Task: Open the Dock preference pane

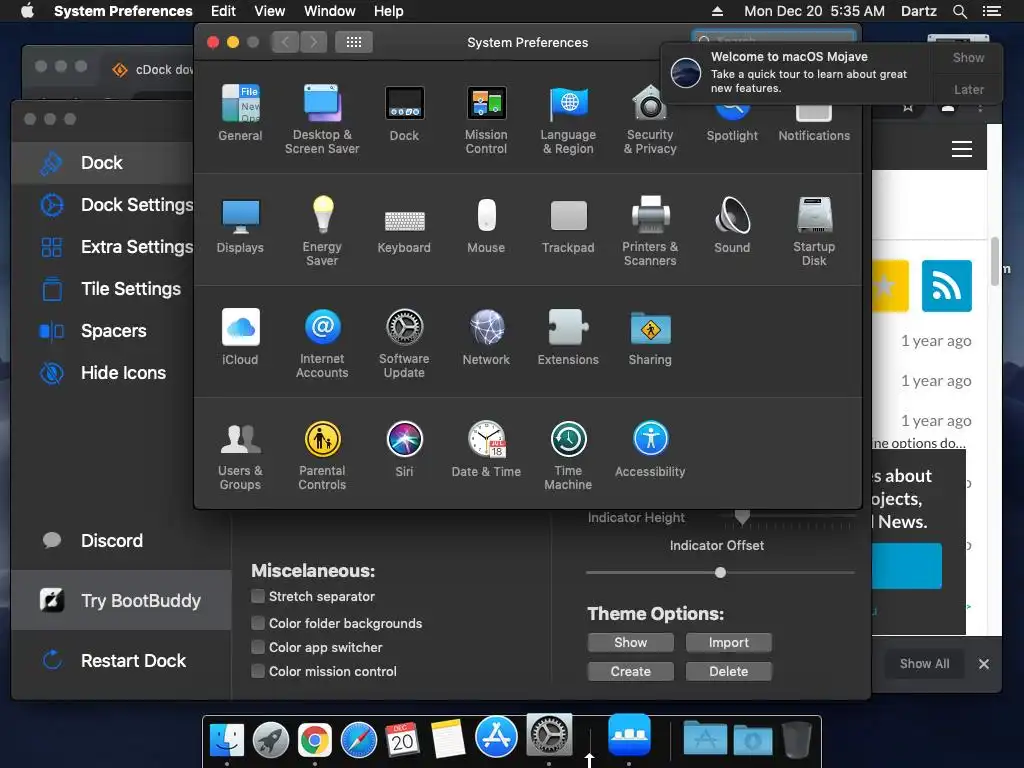Action: pos(404,113)
